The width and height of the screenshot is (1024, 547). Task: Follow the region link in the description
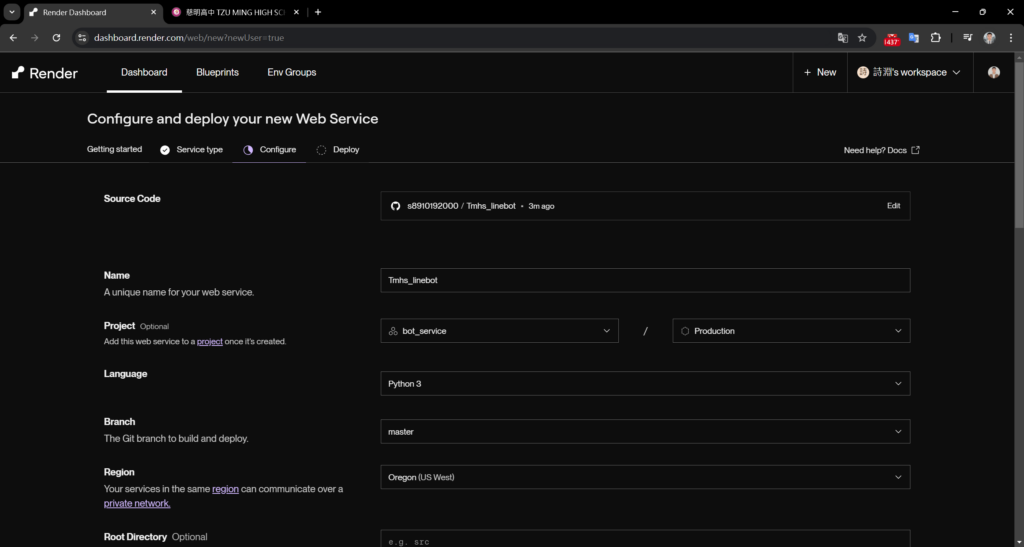click(x=225, y=489)
